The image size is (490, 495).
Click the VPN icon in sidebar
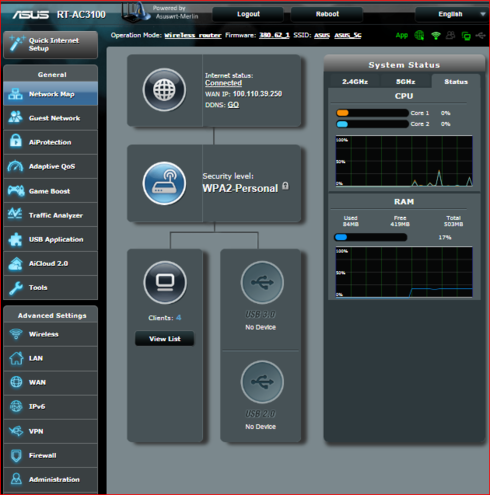tap(16, 431)
